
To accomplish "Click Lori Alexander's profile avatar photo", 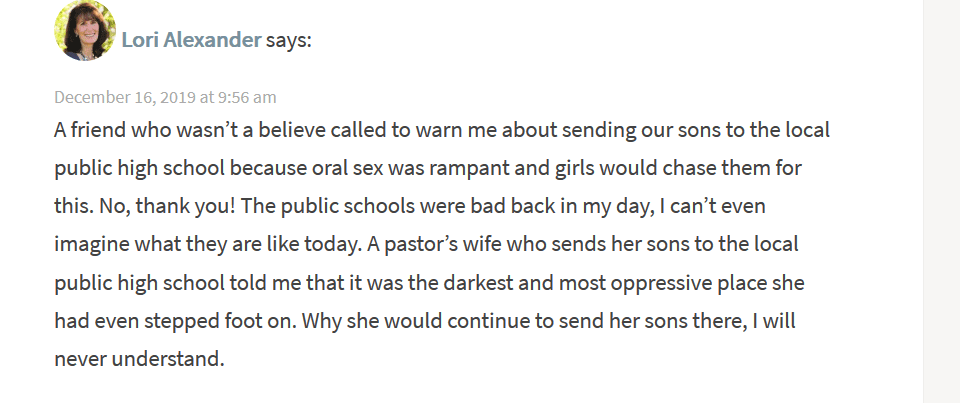I will pyautogui.click(x=85, y=31).
